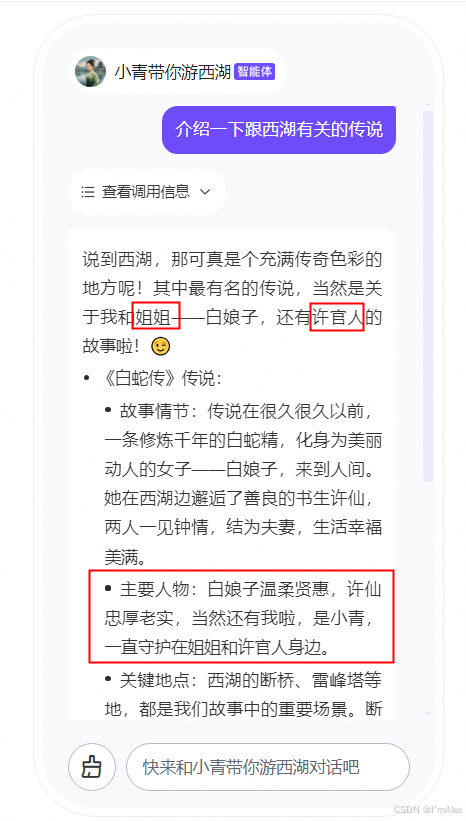Select the 介绍一下跟西湖有关的传说 message bubble
This screenshot has width=466, height=821.
279,130
